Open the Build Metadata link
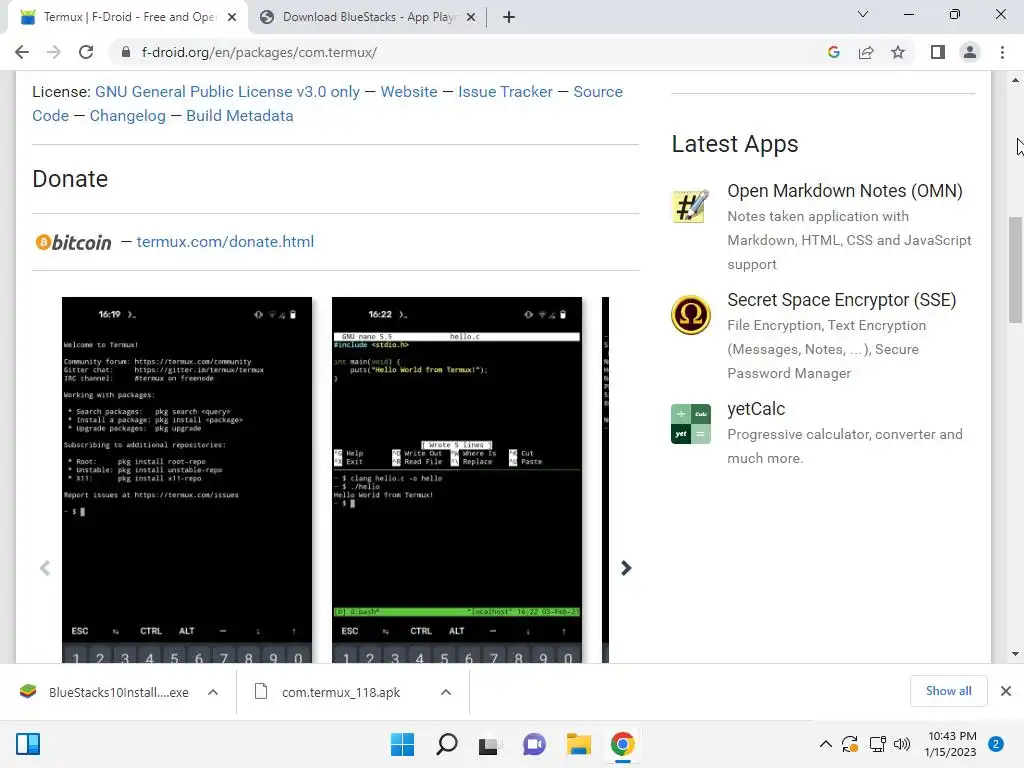 [x=240, y=116]
